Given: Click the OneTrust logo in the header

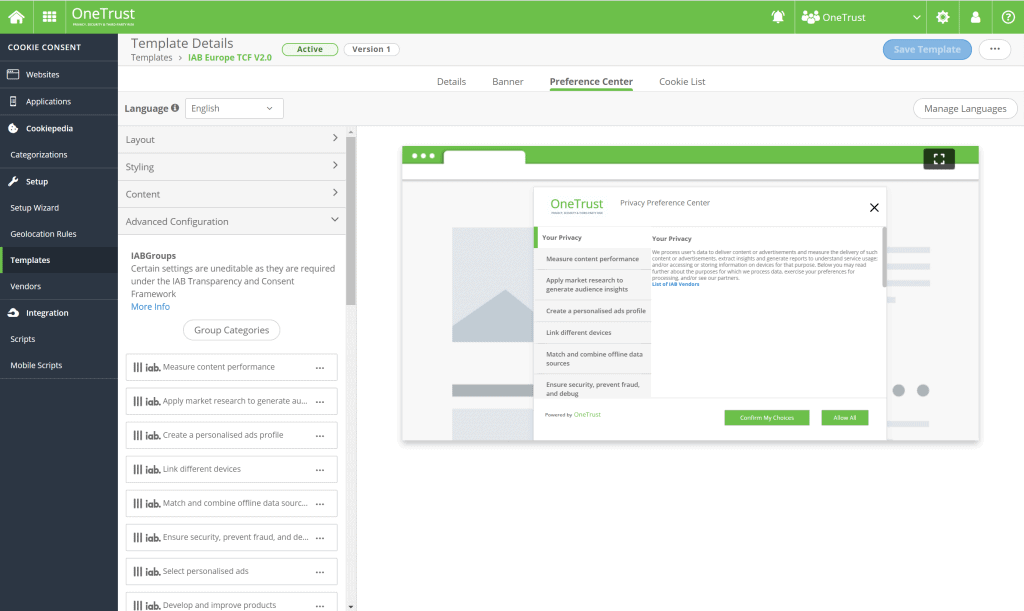Looking at the screenshot, I should pyautogui.click(x=103, y=16).
